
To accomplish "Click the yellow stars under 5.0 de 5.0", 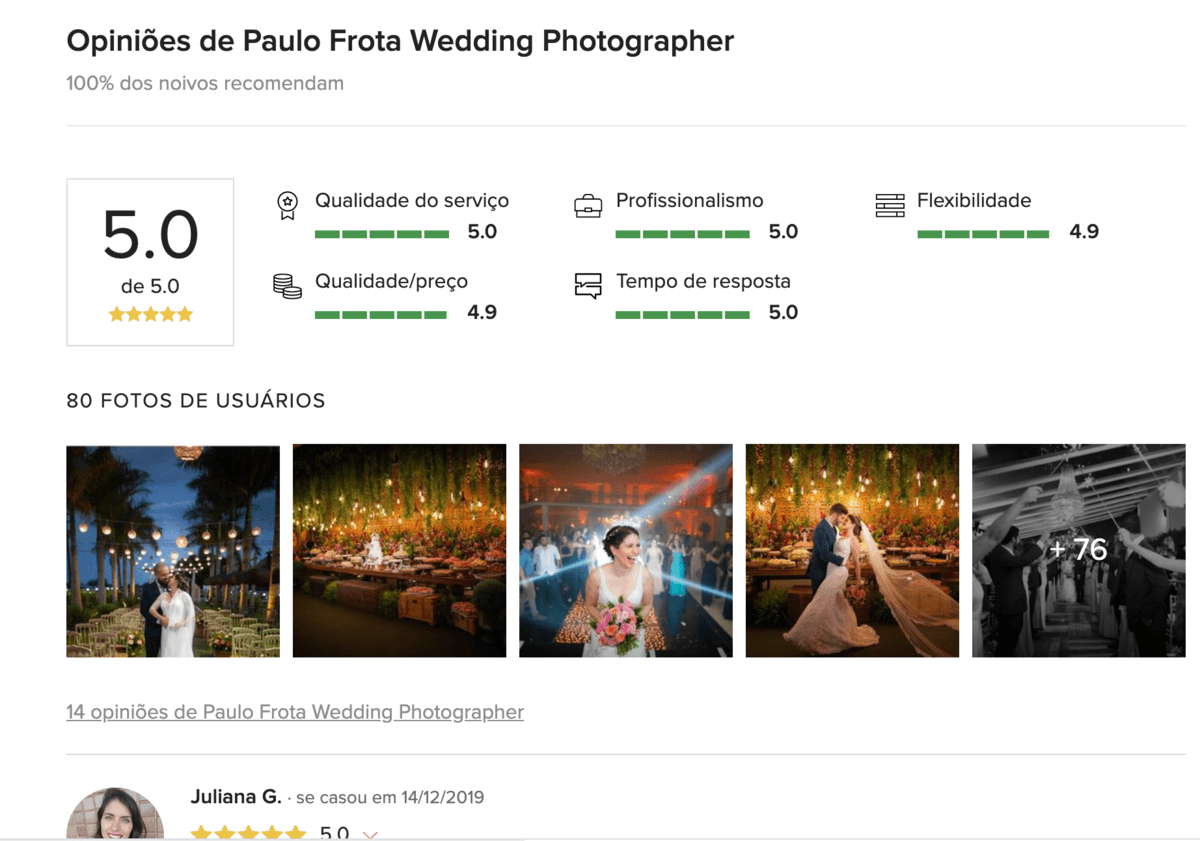I will (x=150, y=314).
